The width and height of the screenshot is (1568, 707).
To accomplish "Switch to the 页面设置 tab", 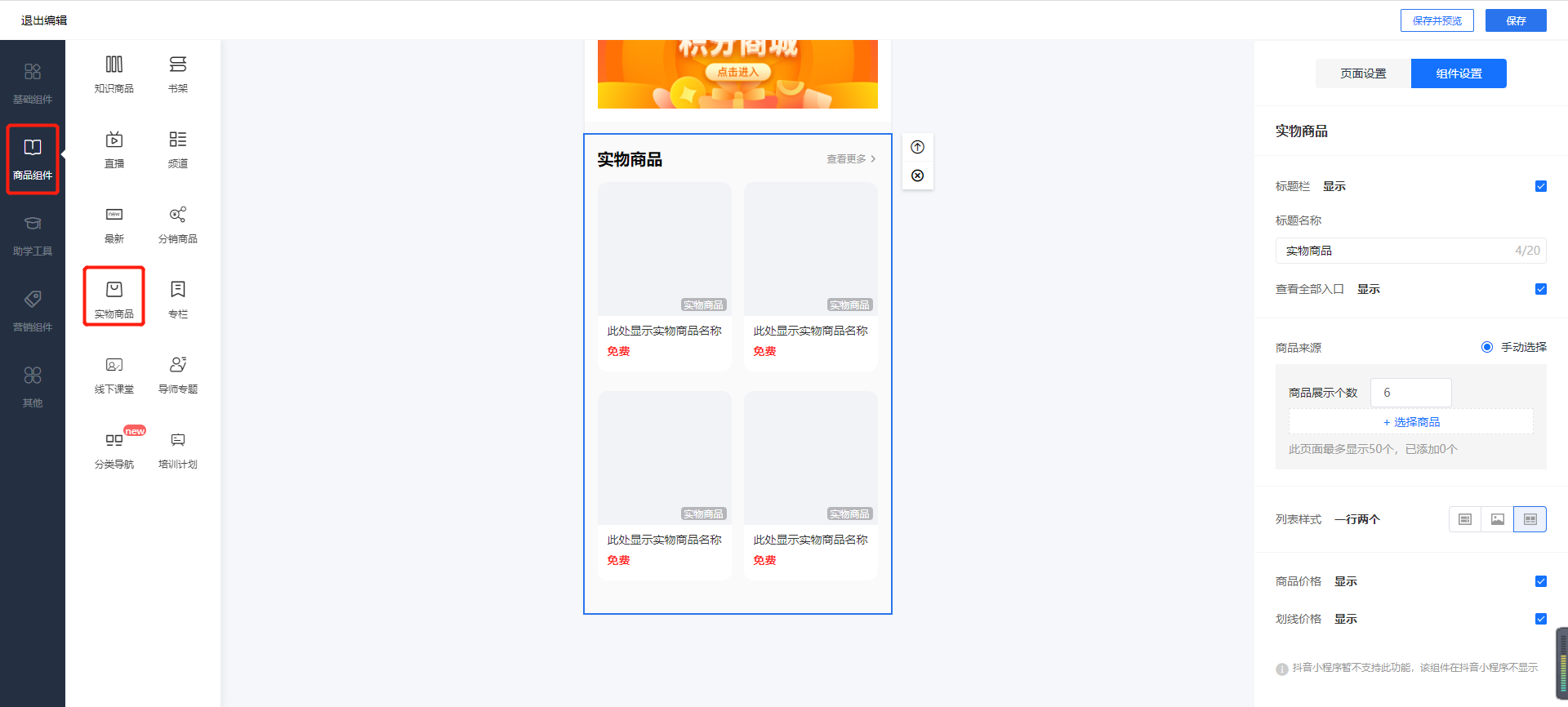I will pyautogui.click(x=1363, y=73).
